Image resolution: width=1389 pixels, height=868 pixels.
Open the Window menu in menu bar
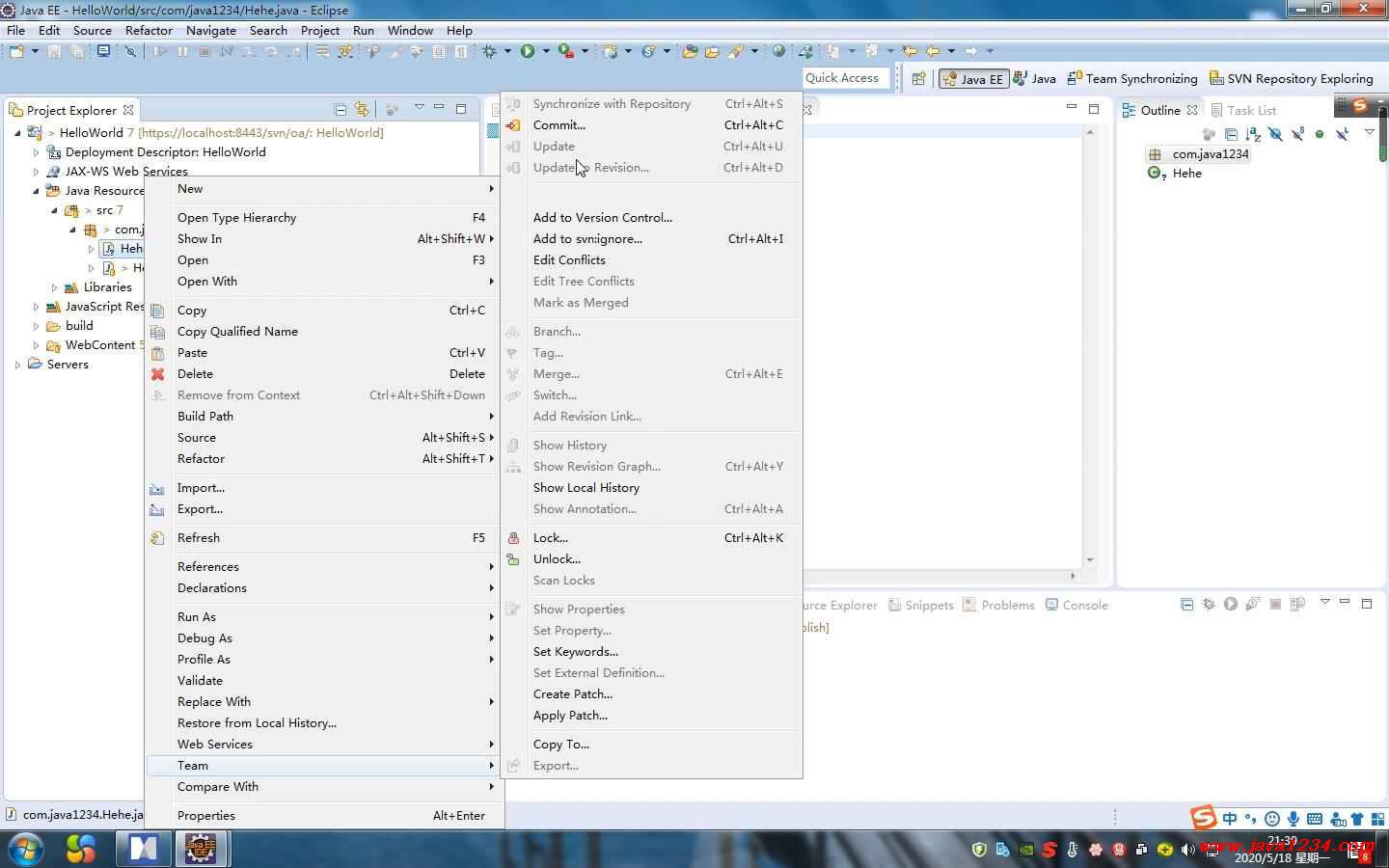(x=410, y=31)
